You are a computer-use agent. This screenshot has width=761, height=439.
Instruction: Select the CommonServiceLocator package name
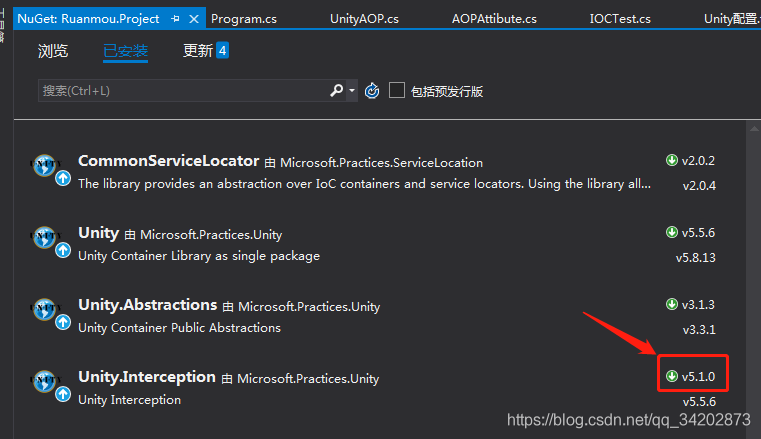tap(168, 161)
